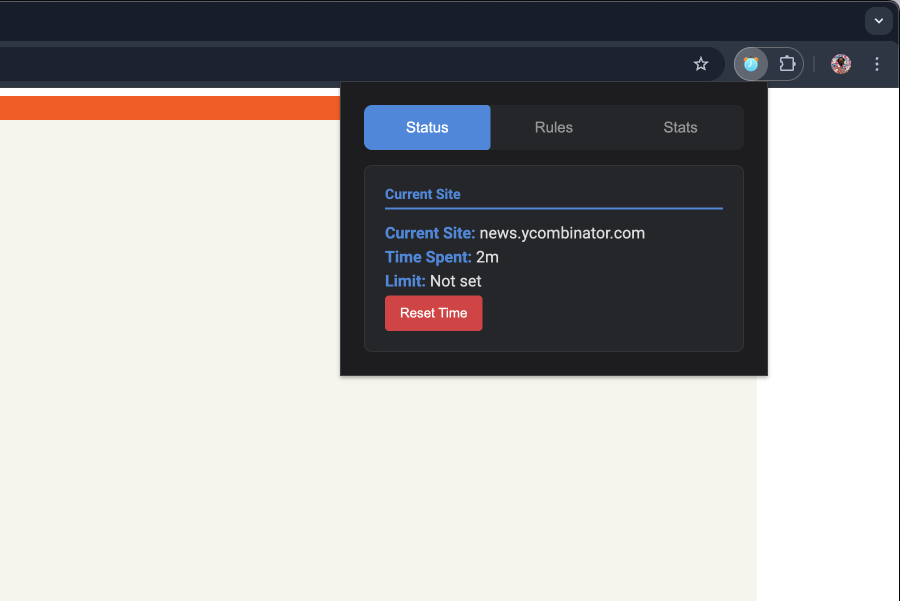The width and height of the screenshot is (900, 601).
Task: Click the Current Site section heading
Action: tap(423, 194)
